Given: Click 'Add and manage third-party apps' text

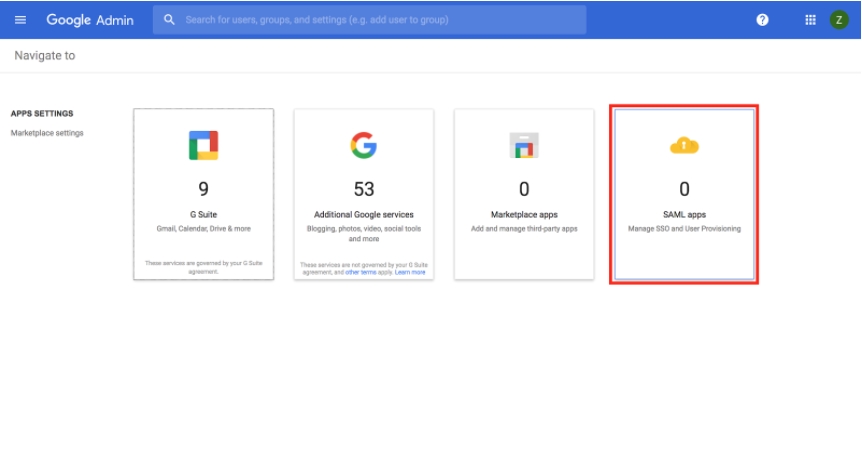Looking at the screenshot, I should pos(524,229).
